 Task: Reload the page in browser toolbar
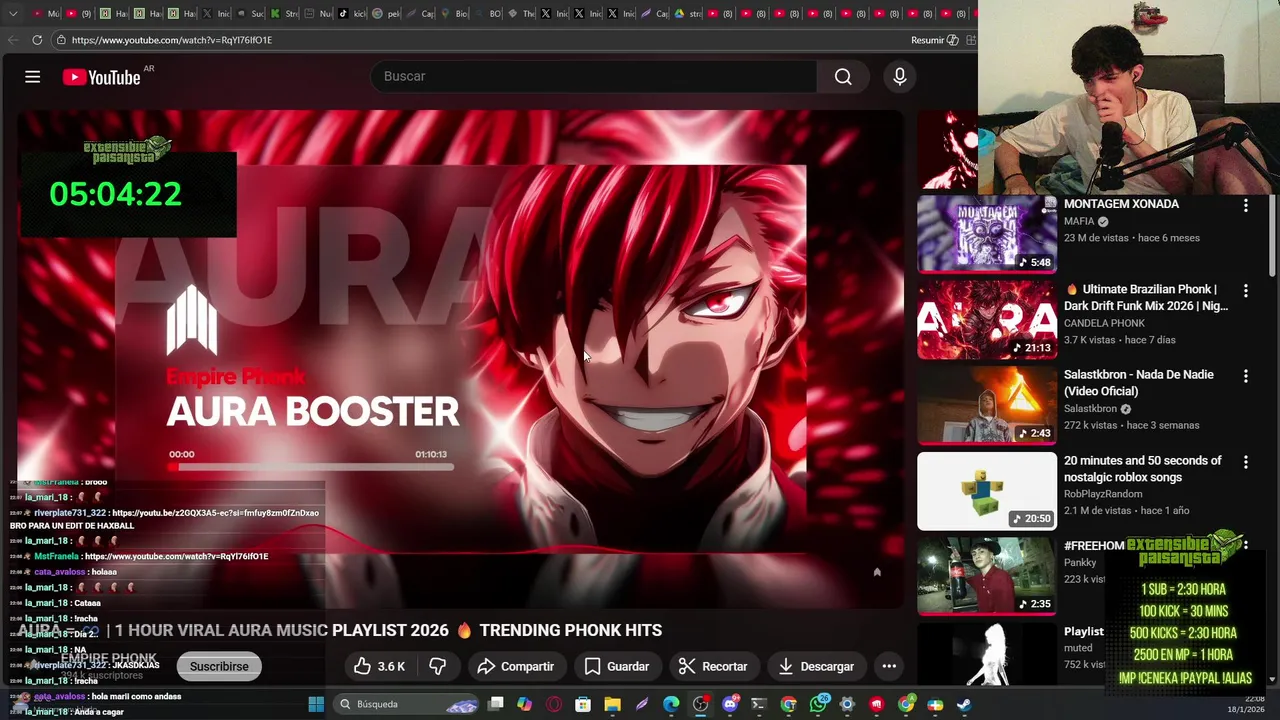tap(37, 40)
